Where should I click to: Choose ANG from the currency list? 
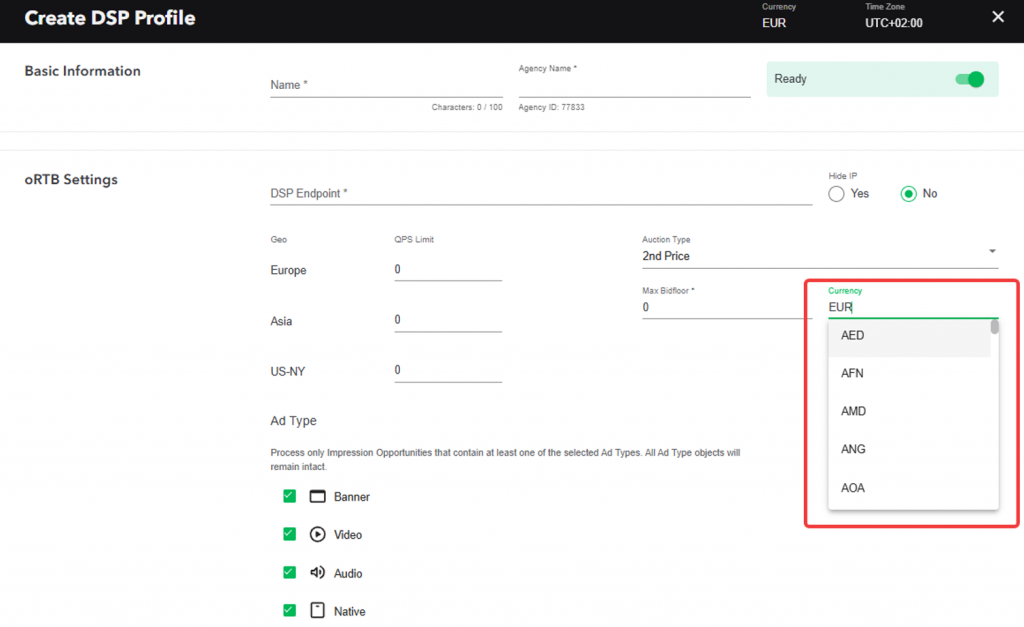coord(909,449)
